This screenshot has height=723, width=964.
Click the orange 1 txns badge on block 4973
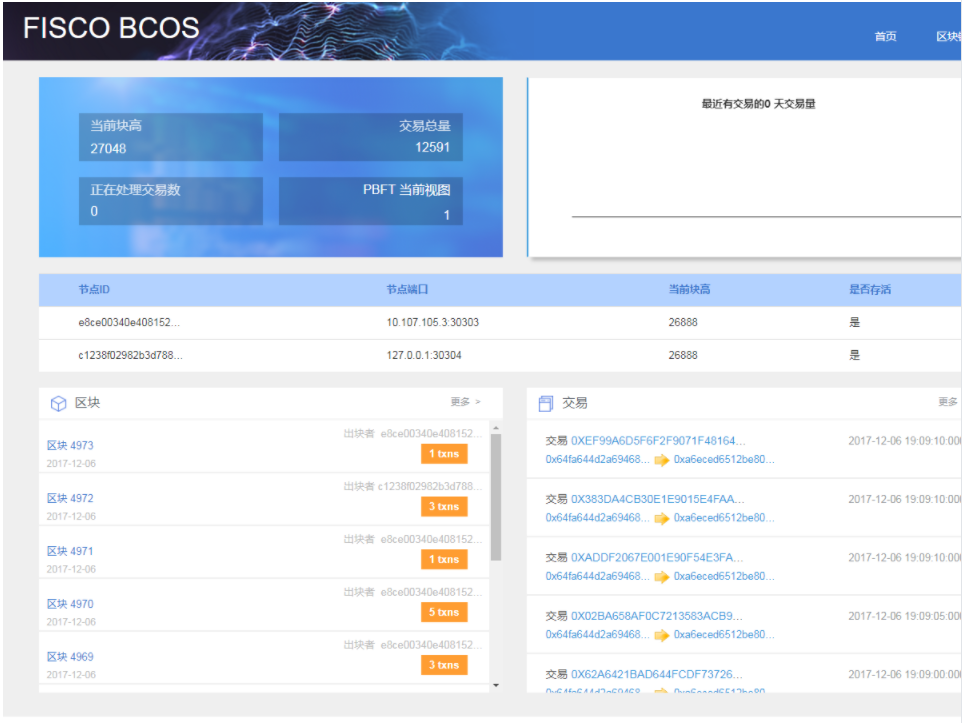(x=444, y=453)
